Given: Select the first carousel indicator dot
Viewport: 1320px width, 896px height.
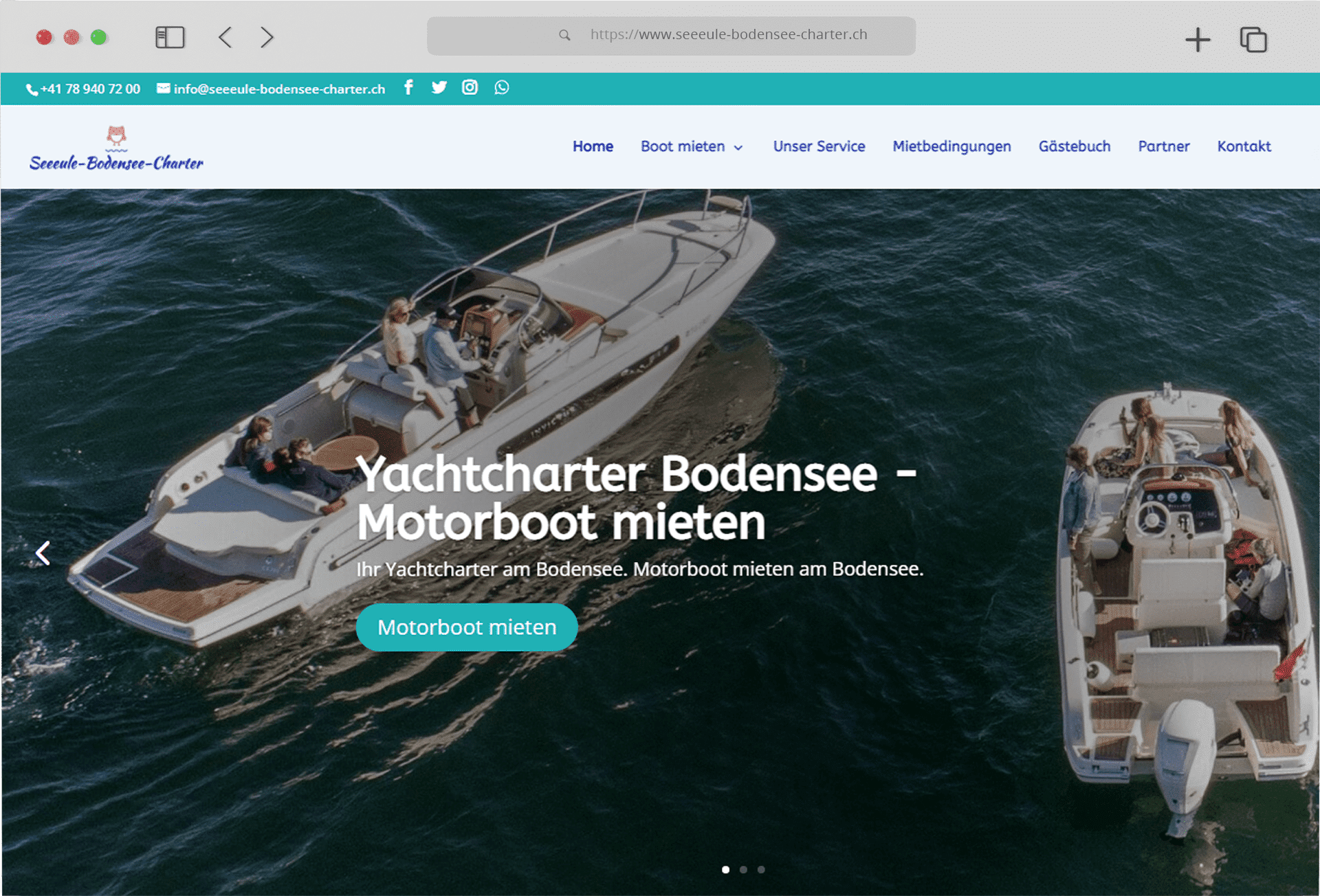Looking at the screenshot, I should pos(725,869).
